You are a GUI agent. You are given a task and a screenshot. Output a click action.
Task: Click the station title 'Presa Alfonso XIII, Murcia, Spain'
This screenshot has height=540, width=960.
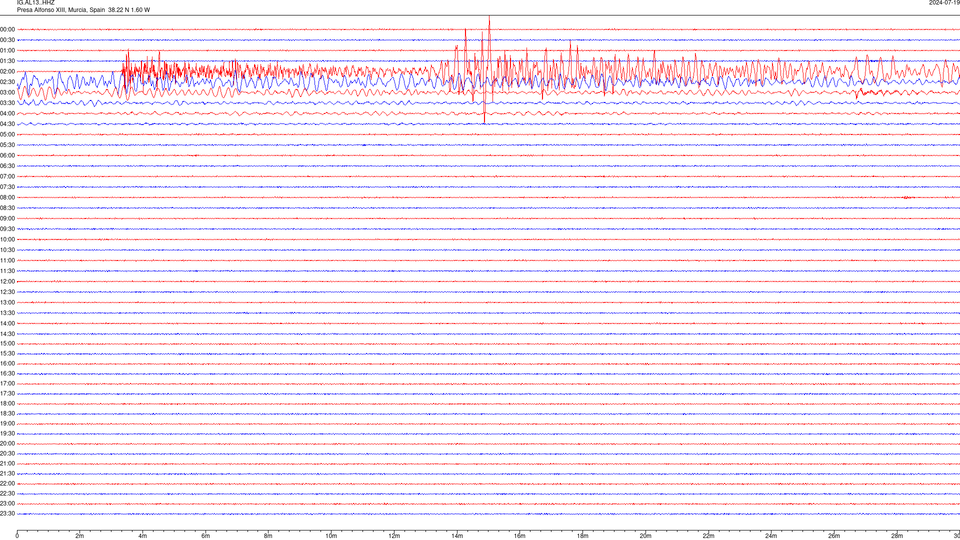click(x=61, y=10)
